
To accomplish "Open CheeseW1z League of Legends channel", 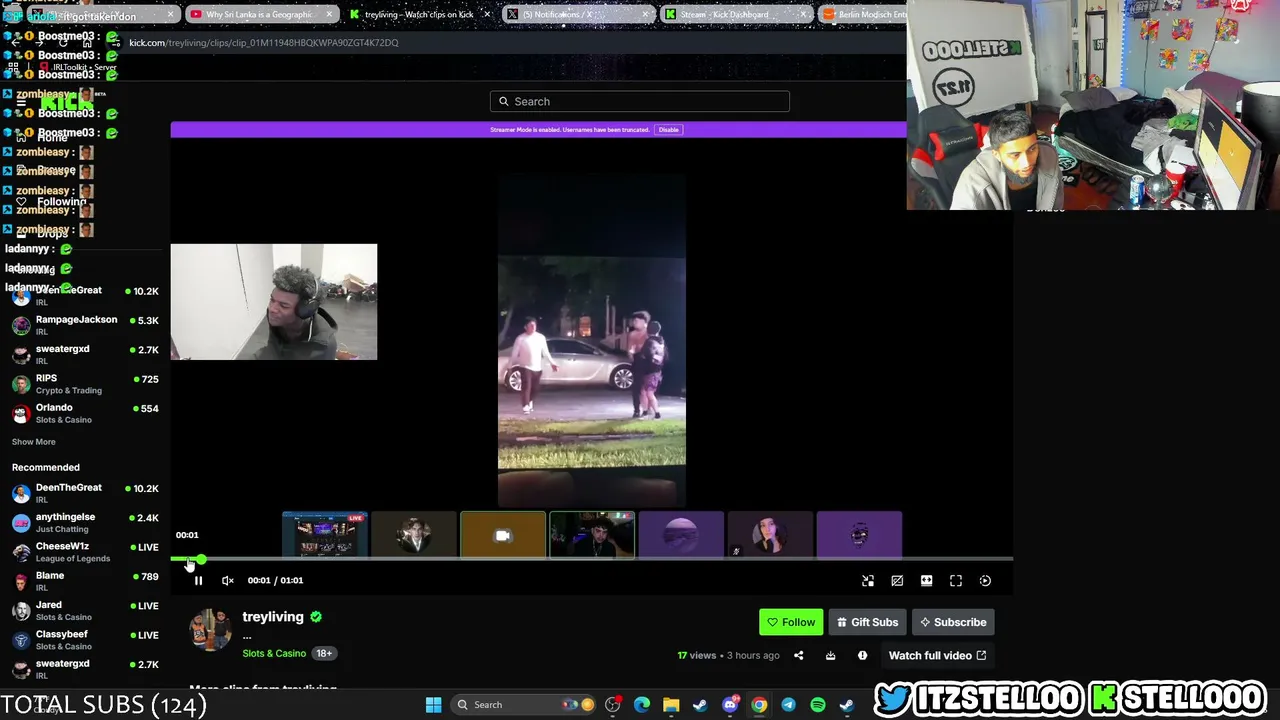I will 85,552.
